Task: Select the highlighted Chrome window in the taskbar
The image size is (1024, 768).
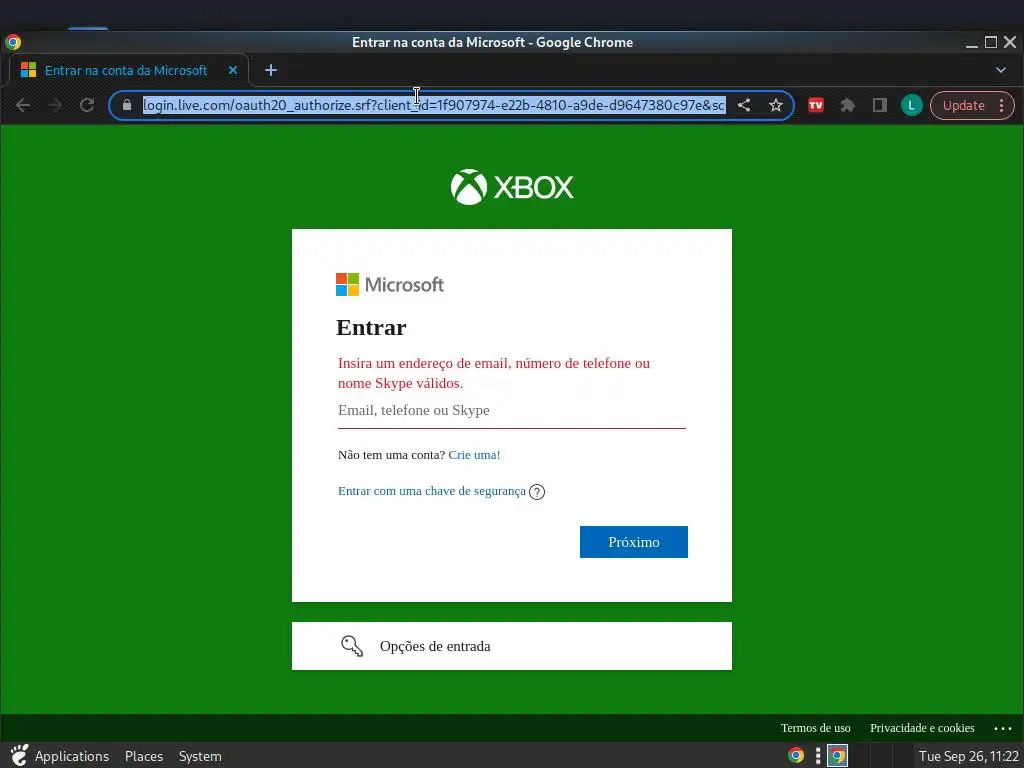Action: pos(837,756)
